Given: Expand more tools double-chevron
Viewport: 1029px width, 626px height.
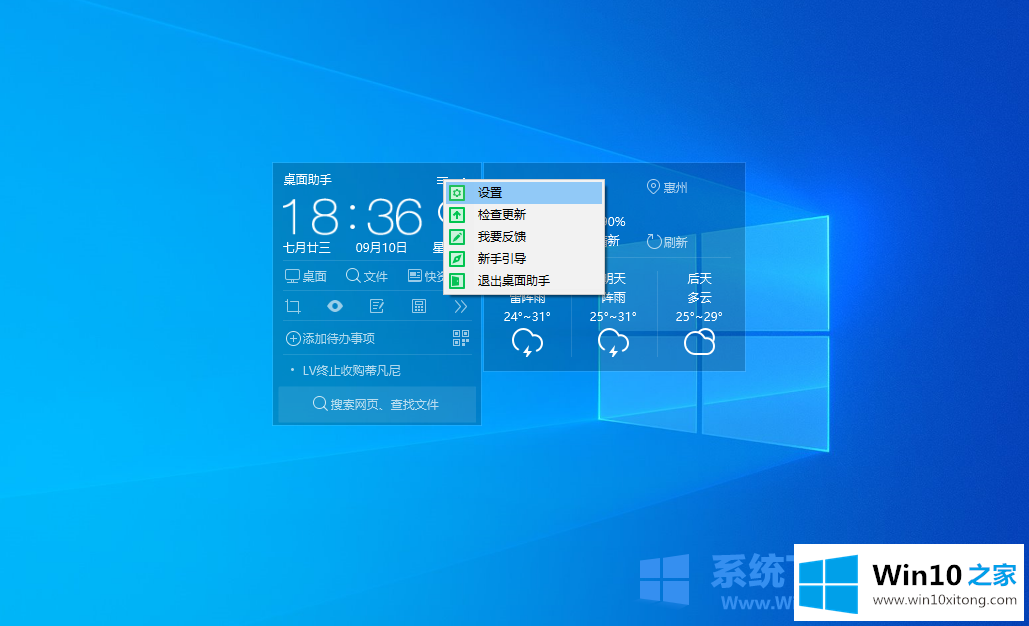Looking at the screenshot, I should pyautogui.click(x=461, y=306).
